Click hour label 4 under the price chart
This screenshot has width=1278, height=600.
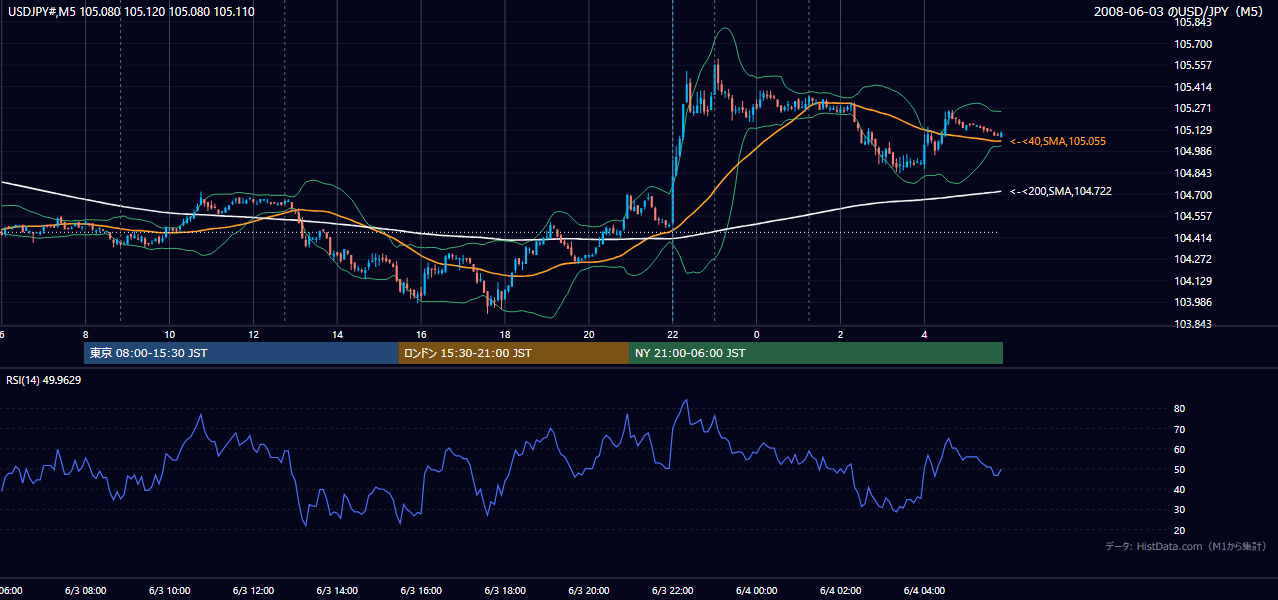tap(925, 335)
